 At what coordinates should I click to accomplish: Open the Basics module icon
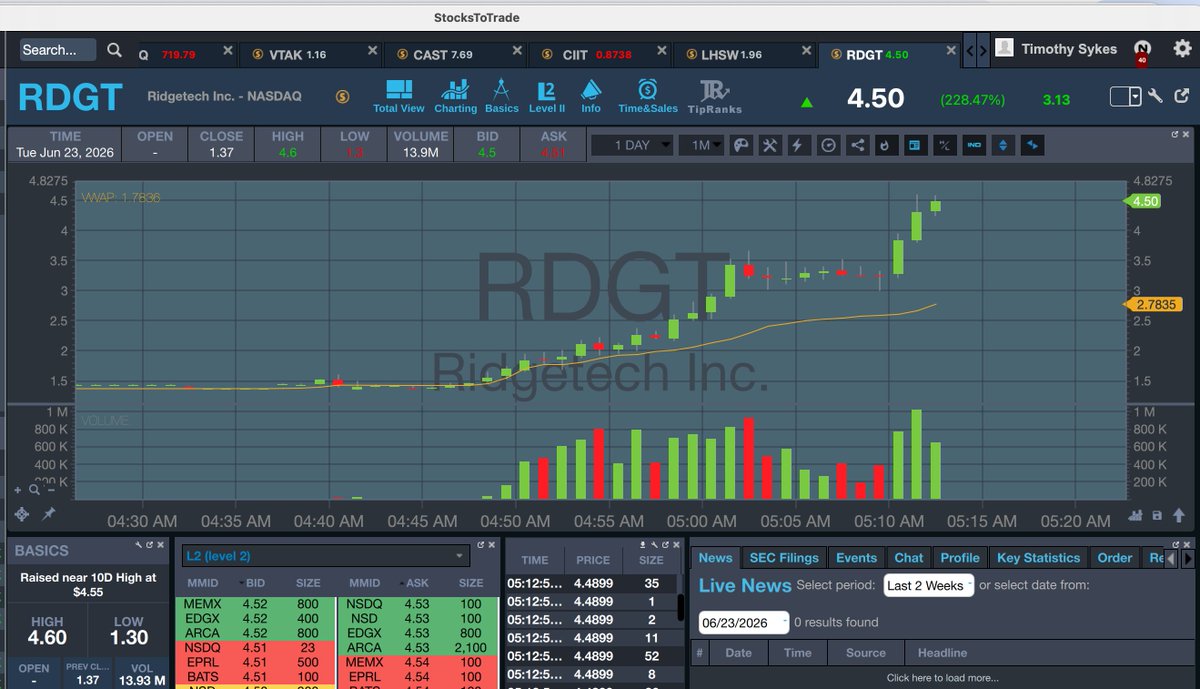click(502, 97)
